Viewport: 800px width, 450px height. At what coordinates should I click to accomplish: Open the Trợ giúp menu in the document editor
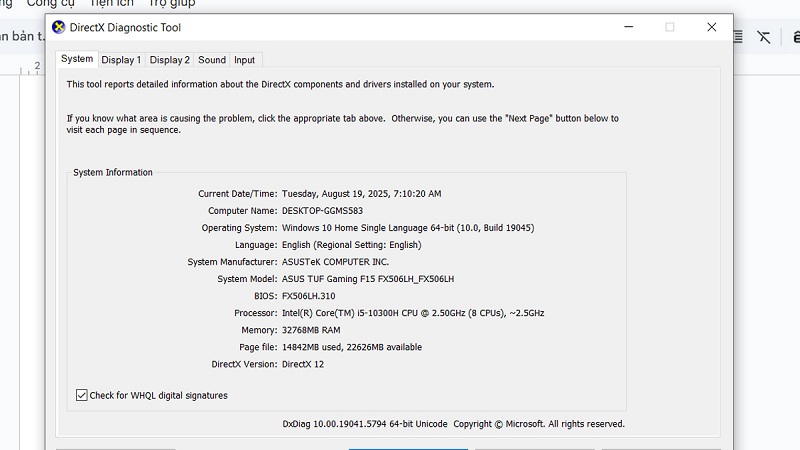171,3
